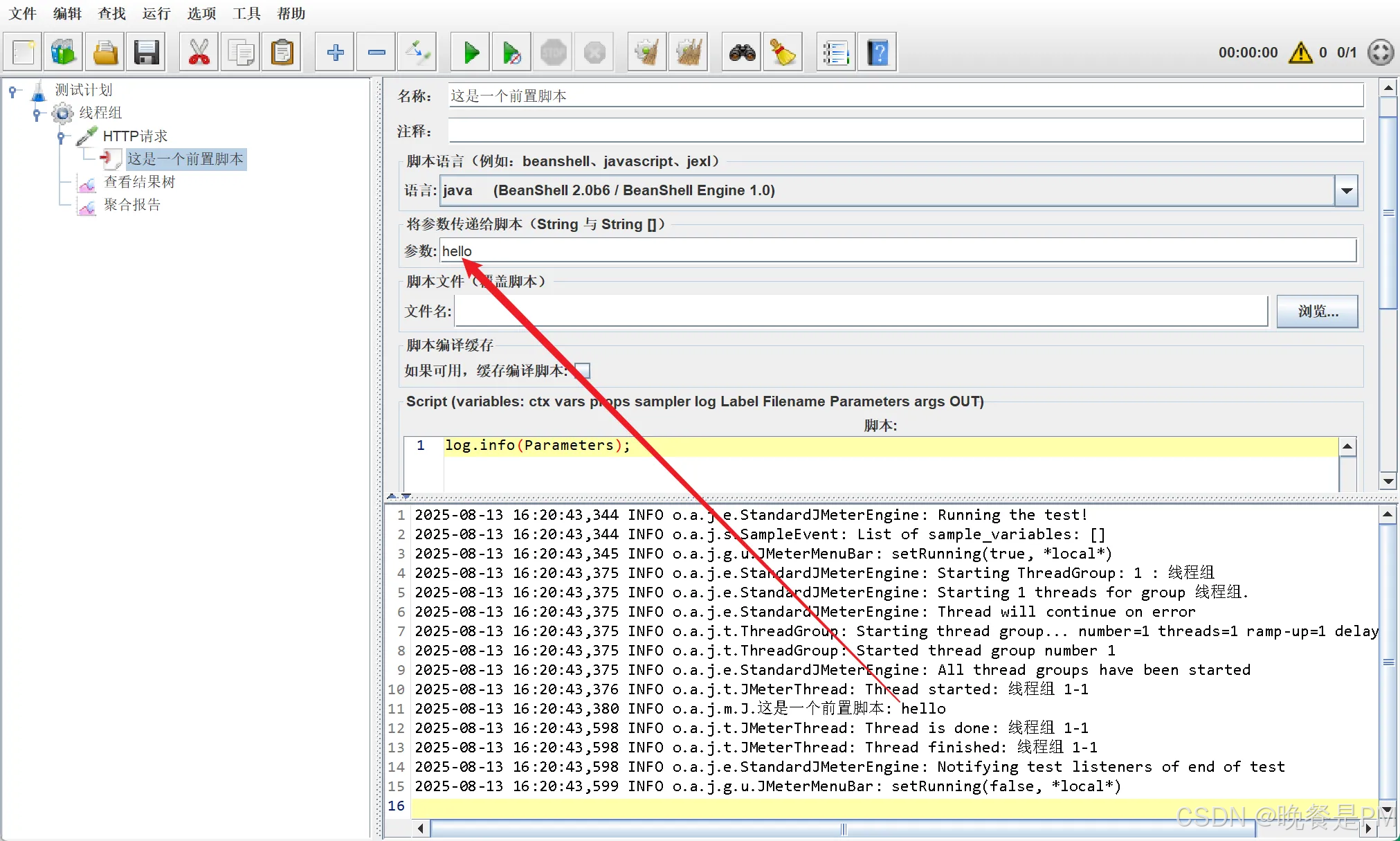Open the script language dropdown
The height and width of the screenshot is (841, 1400).
click(x=1346, y=191)
